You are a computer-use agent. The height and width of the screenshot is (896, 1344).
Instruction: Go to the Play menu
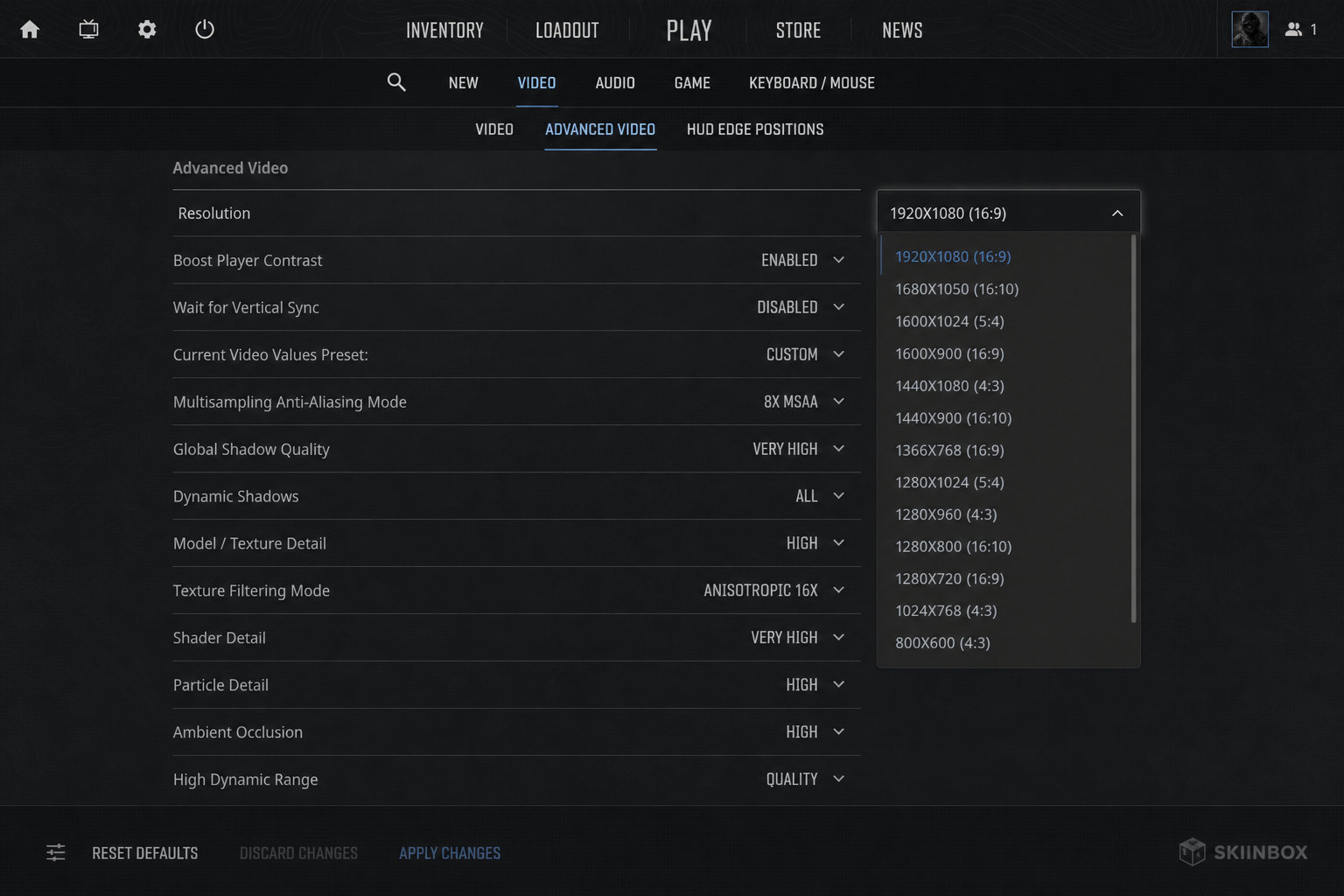[x=689, y=31]
